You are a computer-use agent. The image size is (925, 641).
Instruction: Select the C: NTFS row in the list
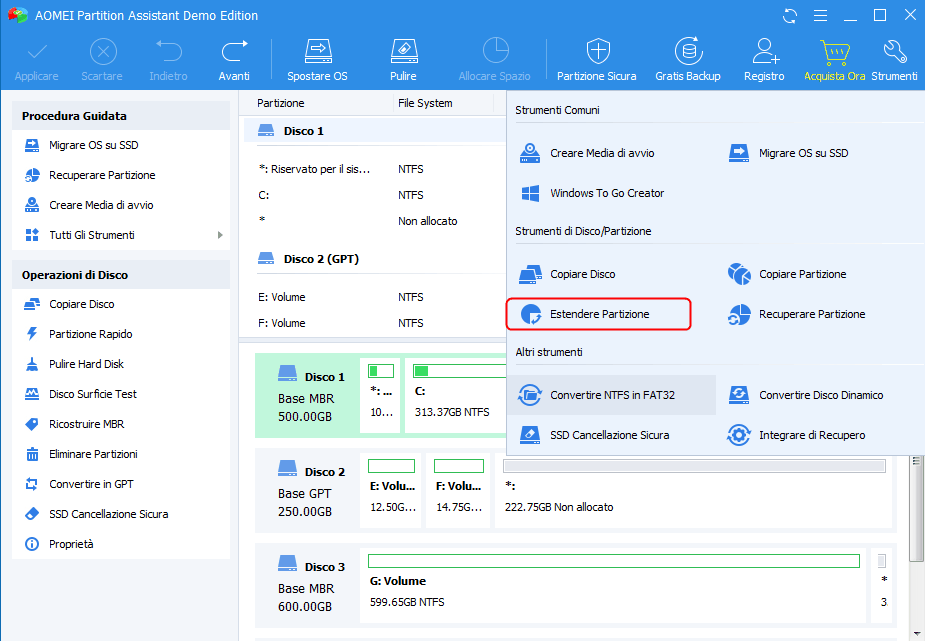pos(375,195)
